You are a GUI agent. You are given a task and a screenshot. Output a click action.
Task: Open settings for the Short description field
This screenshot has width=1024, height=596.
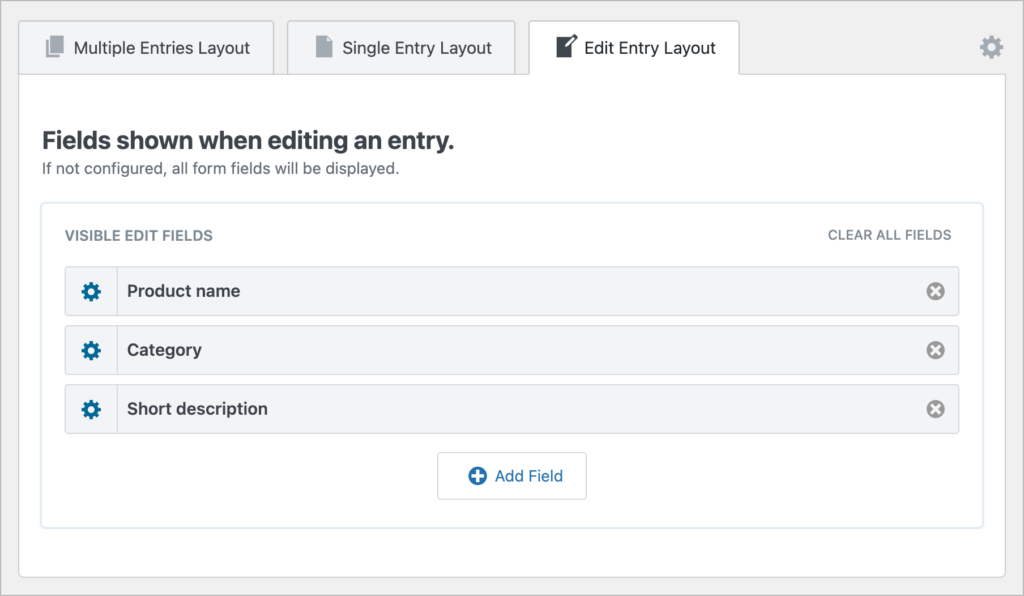tap(91, 409)
